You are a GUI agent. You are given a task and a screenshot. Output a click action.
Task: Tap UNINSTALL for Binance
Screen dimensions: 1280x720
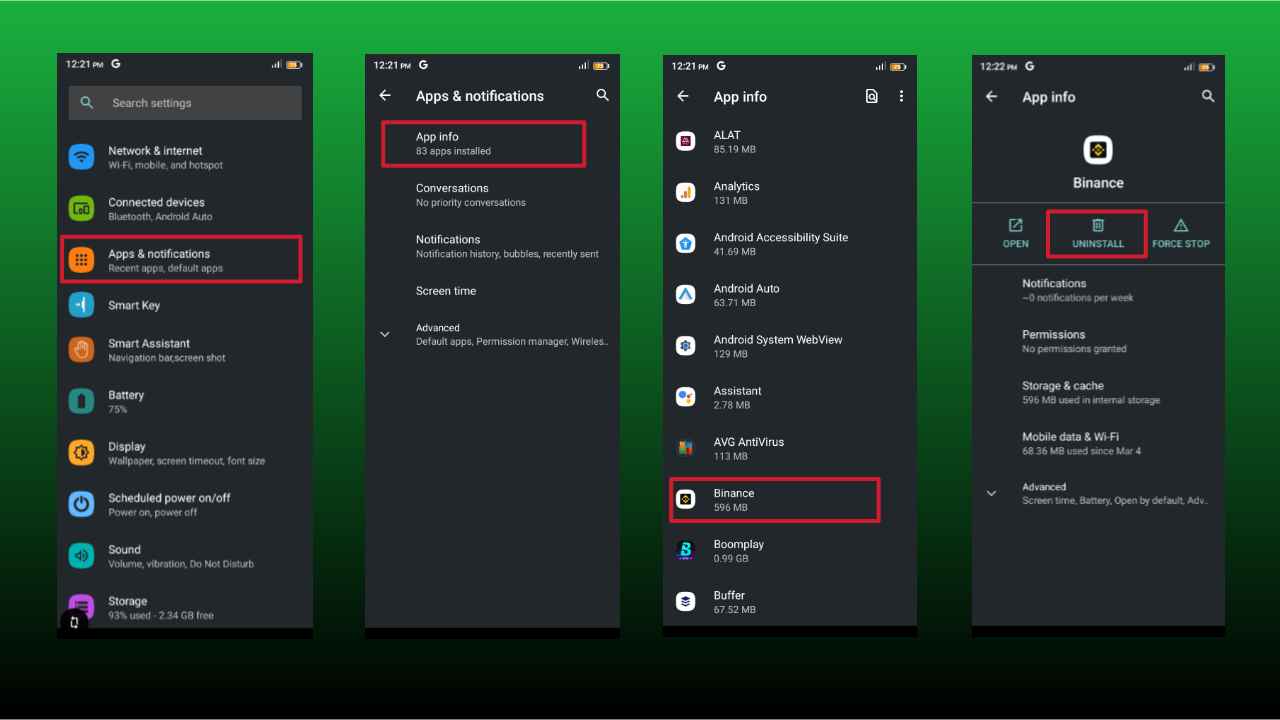[1098, 233]
